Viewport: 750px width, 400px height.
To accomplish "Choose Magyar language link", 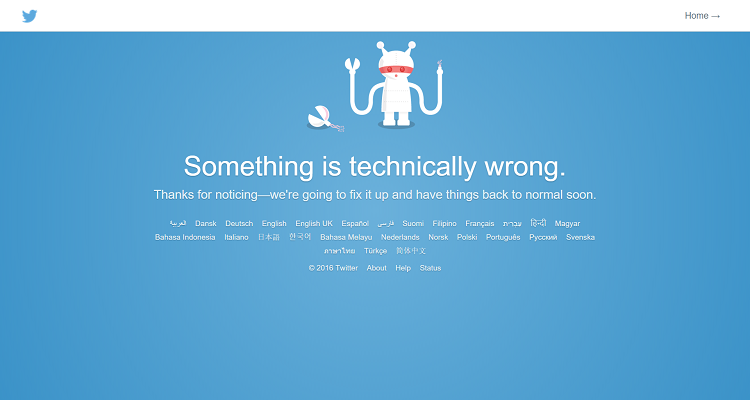I will point(567,223).
